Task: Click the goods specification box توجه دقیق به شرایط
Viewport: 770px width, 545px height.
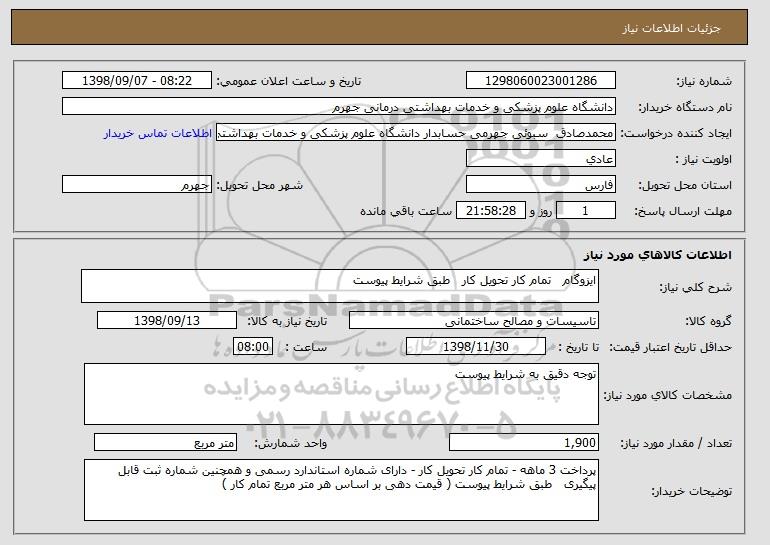Action: point(341,394)
